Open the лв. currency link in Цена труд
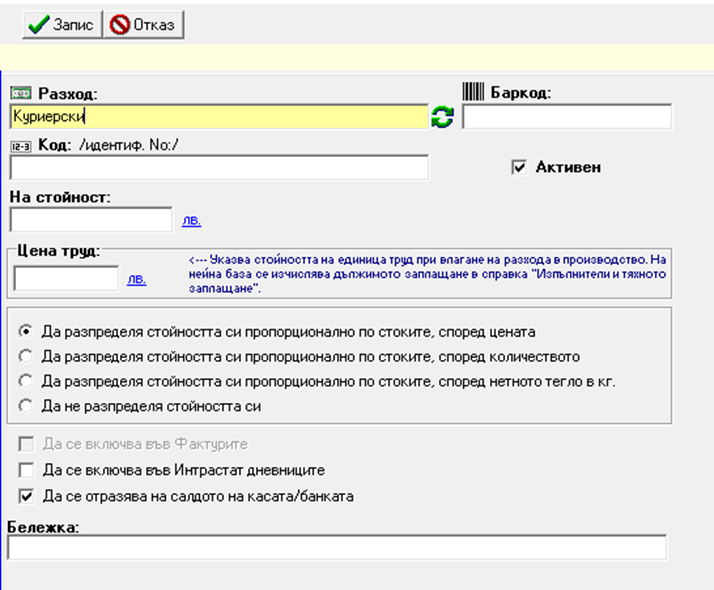The width and height of the screenshot is (714, 590). point(137,279)
